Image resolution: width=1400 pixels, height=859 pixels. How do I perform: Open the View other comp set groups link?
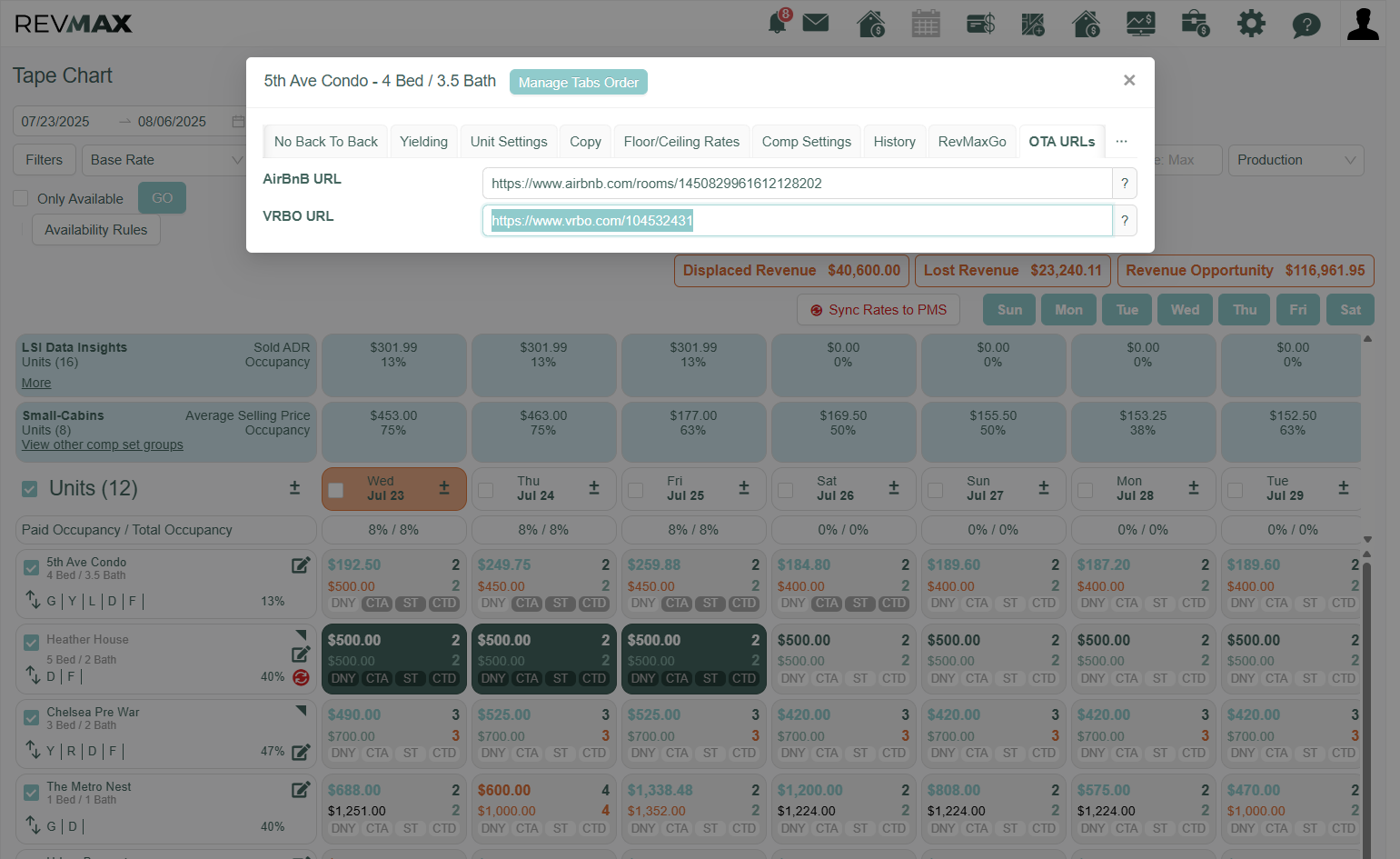(103, 444)
